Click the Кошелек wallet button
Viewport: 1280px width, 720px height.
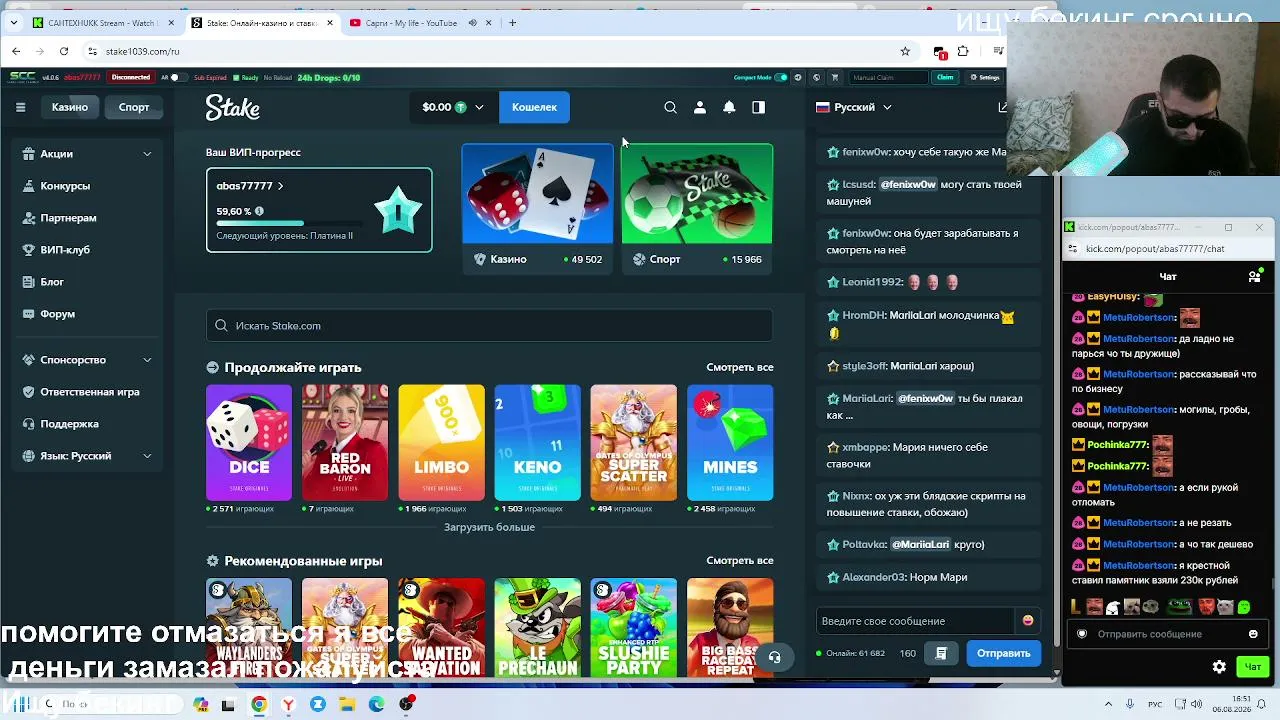534,107
